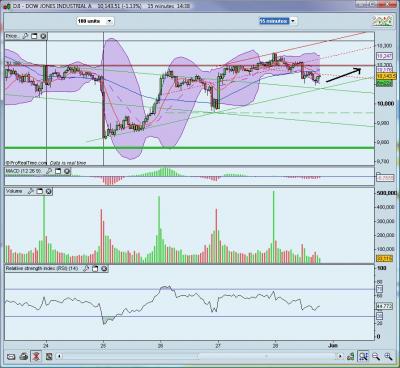The width and height of the screenshot is (400, 368).
Task: Toggle the active zoom-area tool
Action: coord(363,356)
